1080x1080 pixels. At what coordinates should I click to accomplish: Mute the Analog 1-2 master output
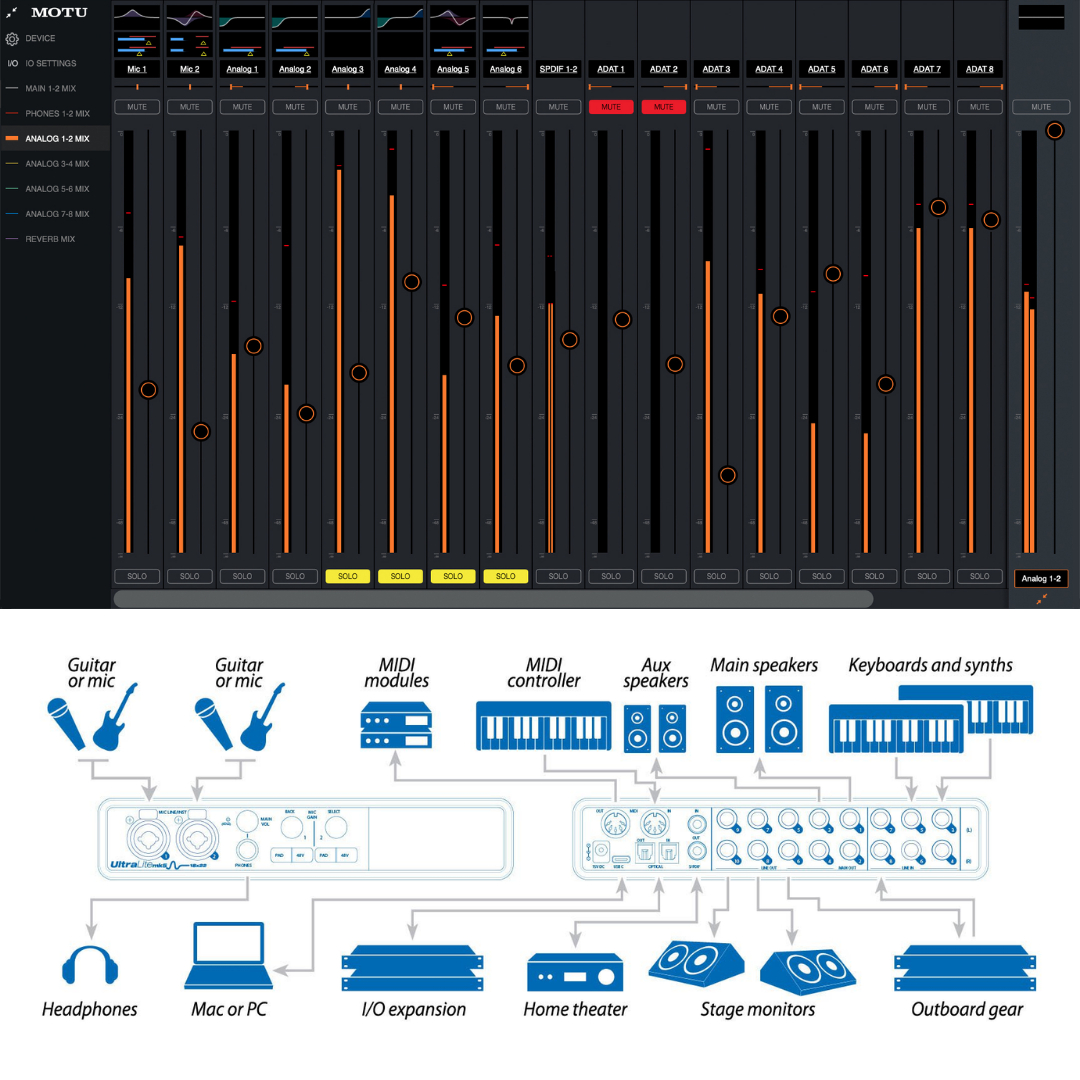pyautogui.click(x=1041, y=107)
